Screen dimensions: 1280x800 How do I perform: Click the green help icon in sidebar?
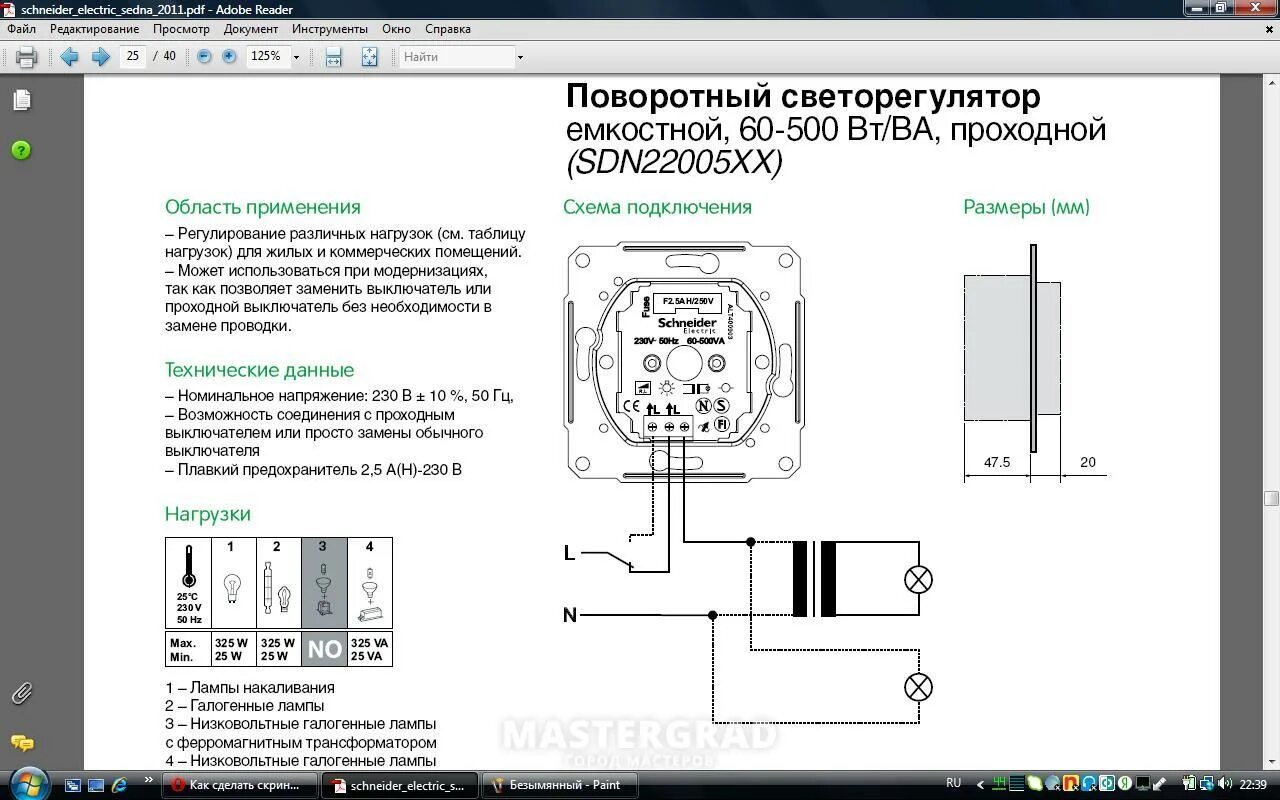tap(21, 150)
